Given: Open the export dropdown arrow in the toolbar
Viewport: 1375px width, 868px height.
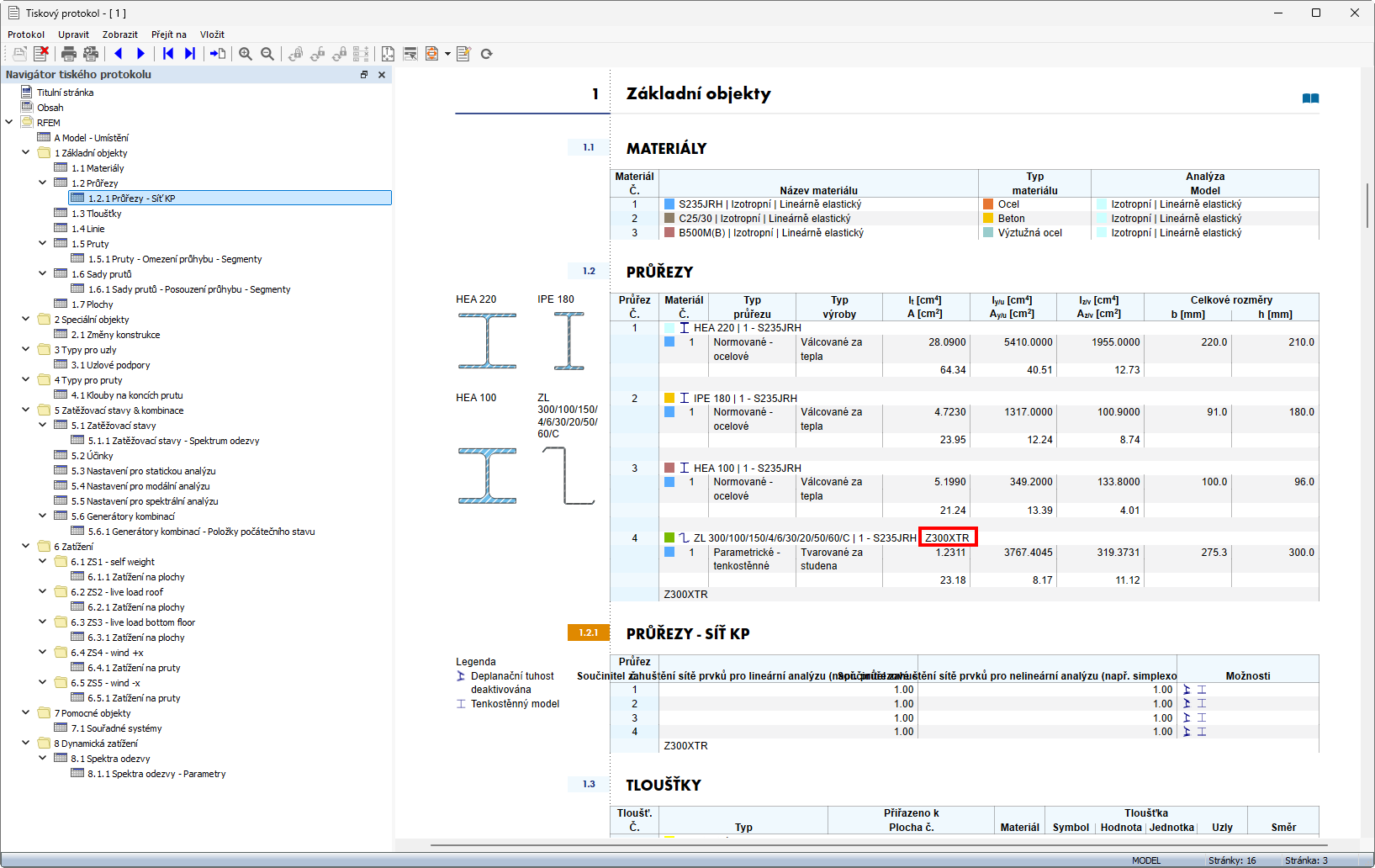Looking at the screenshot, I should pyautogui.click(x=447, y=54).
